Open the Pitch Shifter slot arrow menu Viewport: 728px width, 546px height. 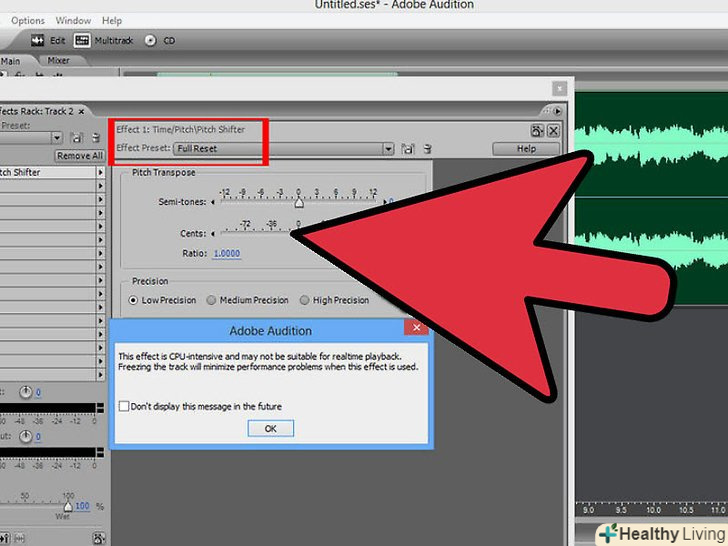(100, 172)
